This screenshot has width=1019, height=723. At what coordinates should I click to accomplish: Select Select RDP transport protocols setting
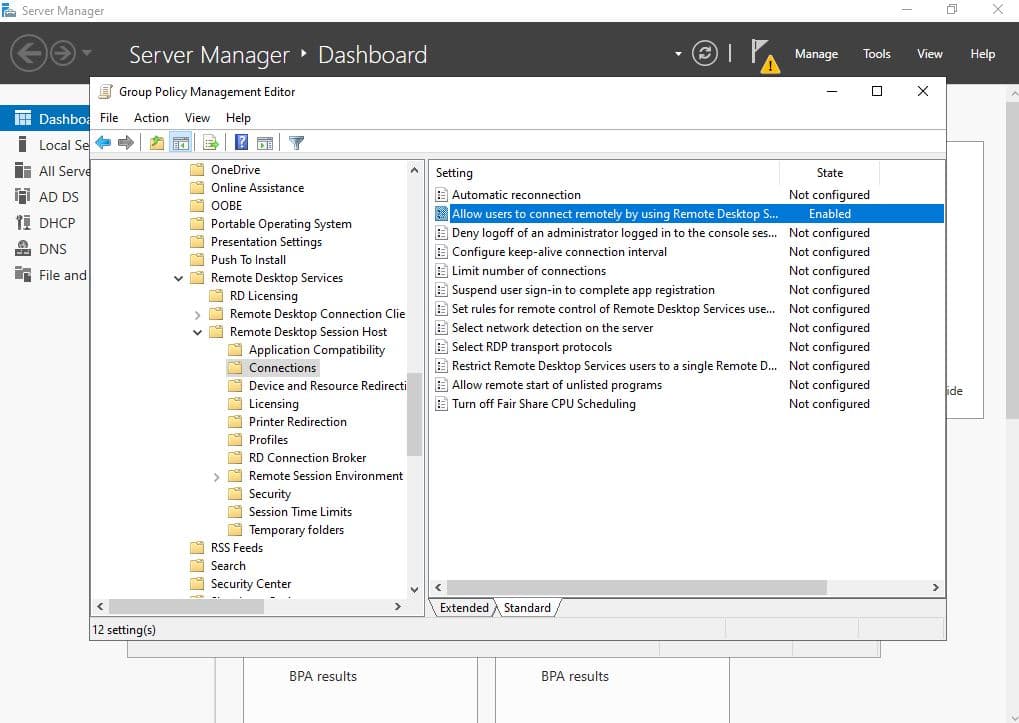(531, 347)
